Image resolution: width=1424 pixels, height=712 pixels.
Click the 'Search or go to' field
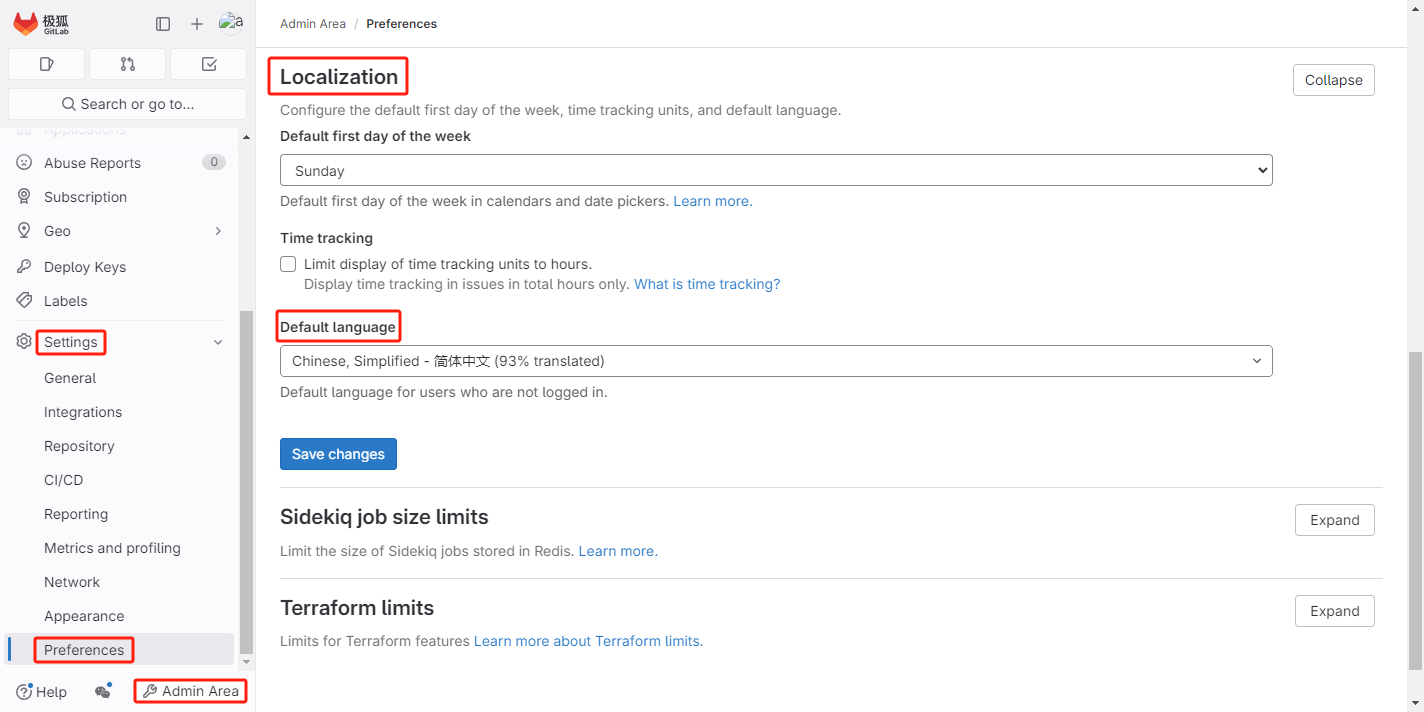[x=127, y=104]
